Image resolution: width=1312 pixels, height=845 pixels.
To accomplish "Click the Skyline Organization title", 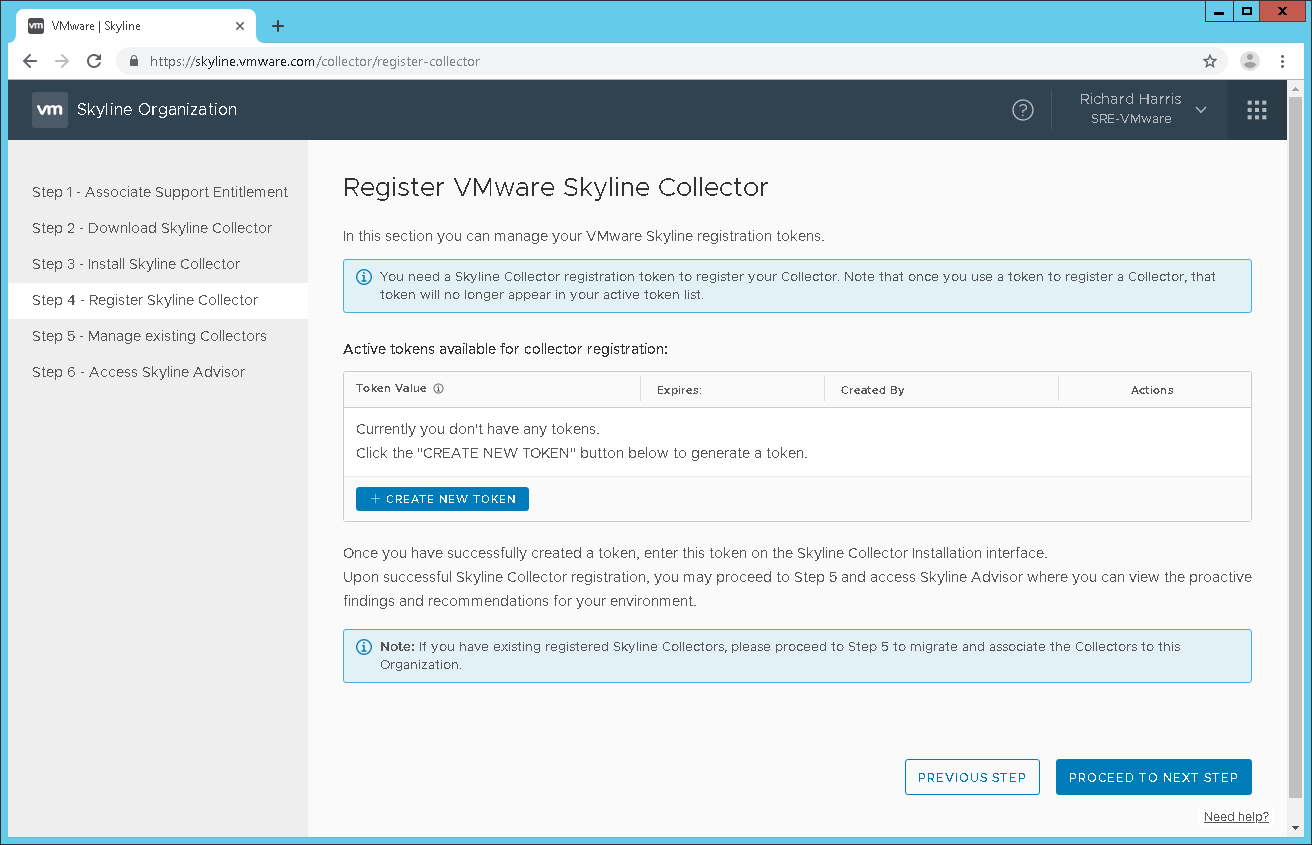I will [x=157, y=110].
